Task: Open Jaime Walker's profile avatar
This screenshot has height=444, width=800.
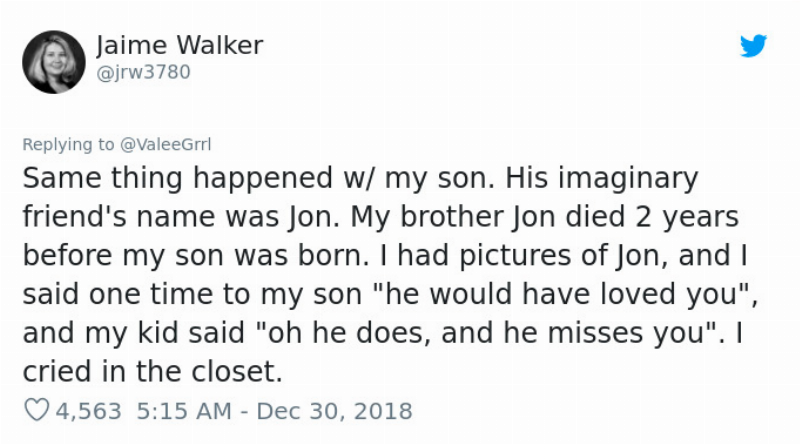Action: (x=53, y=61)
